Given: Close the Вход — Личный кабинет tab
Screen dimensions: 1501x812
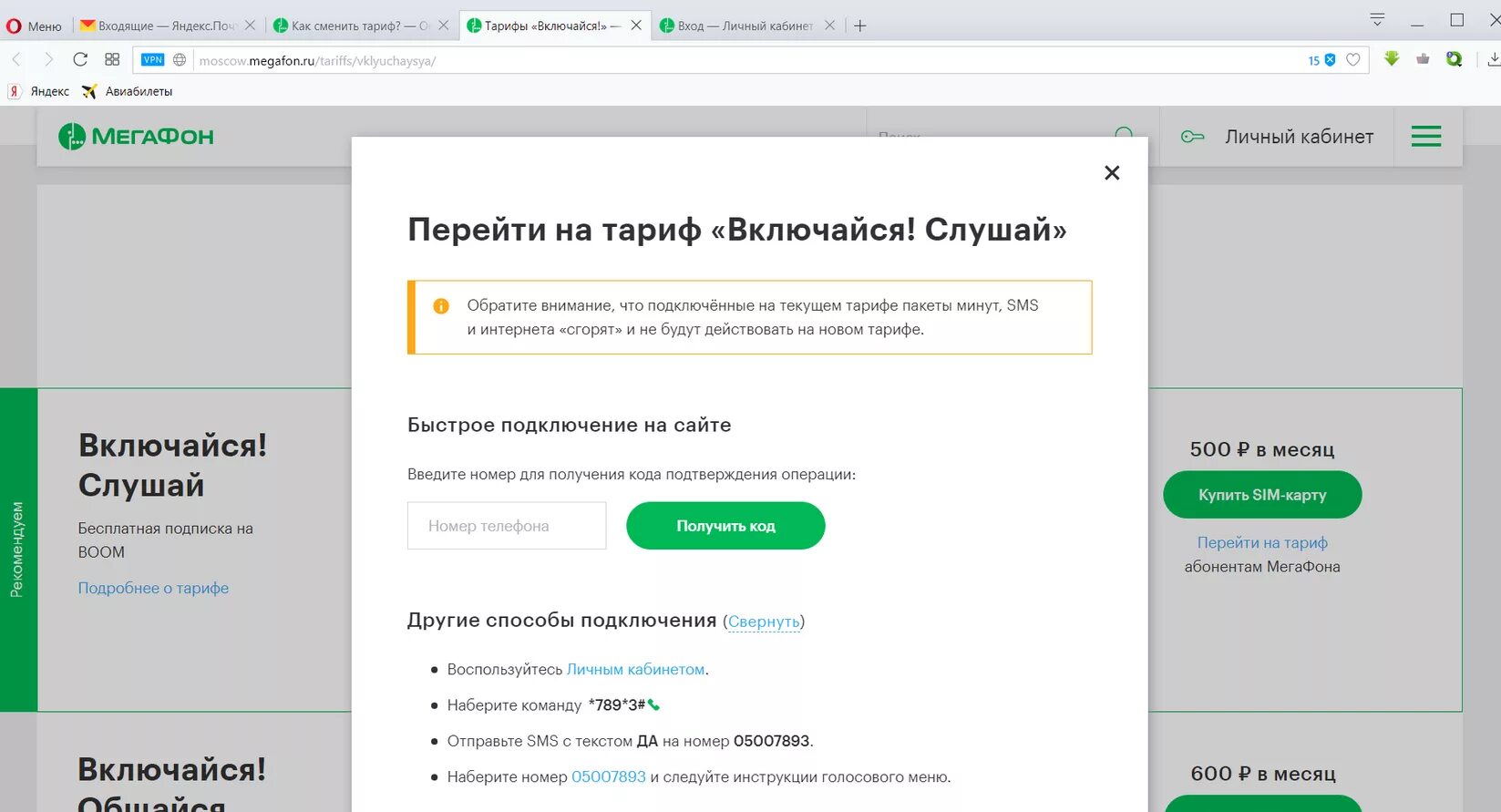Looking at the screenshot, I should pos(829,26).
